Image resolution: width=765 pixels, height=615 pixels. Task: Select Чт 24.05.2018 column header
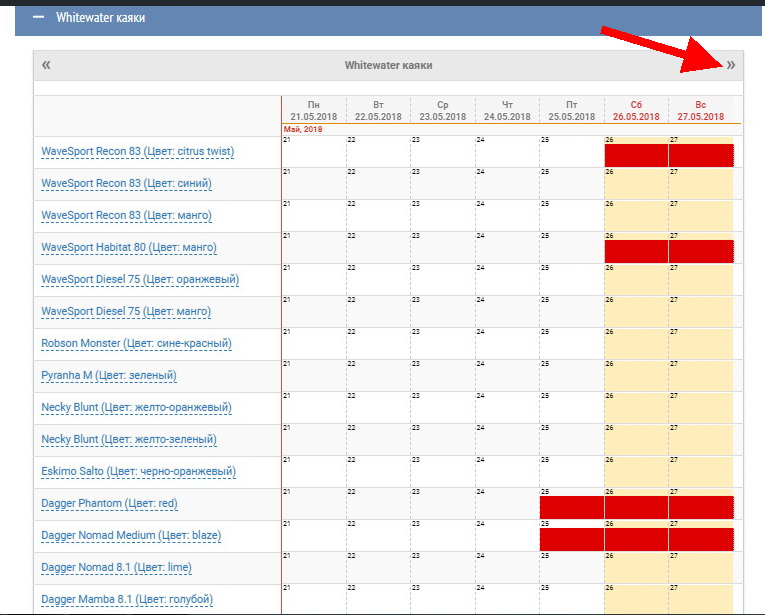(507, 111)
